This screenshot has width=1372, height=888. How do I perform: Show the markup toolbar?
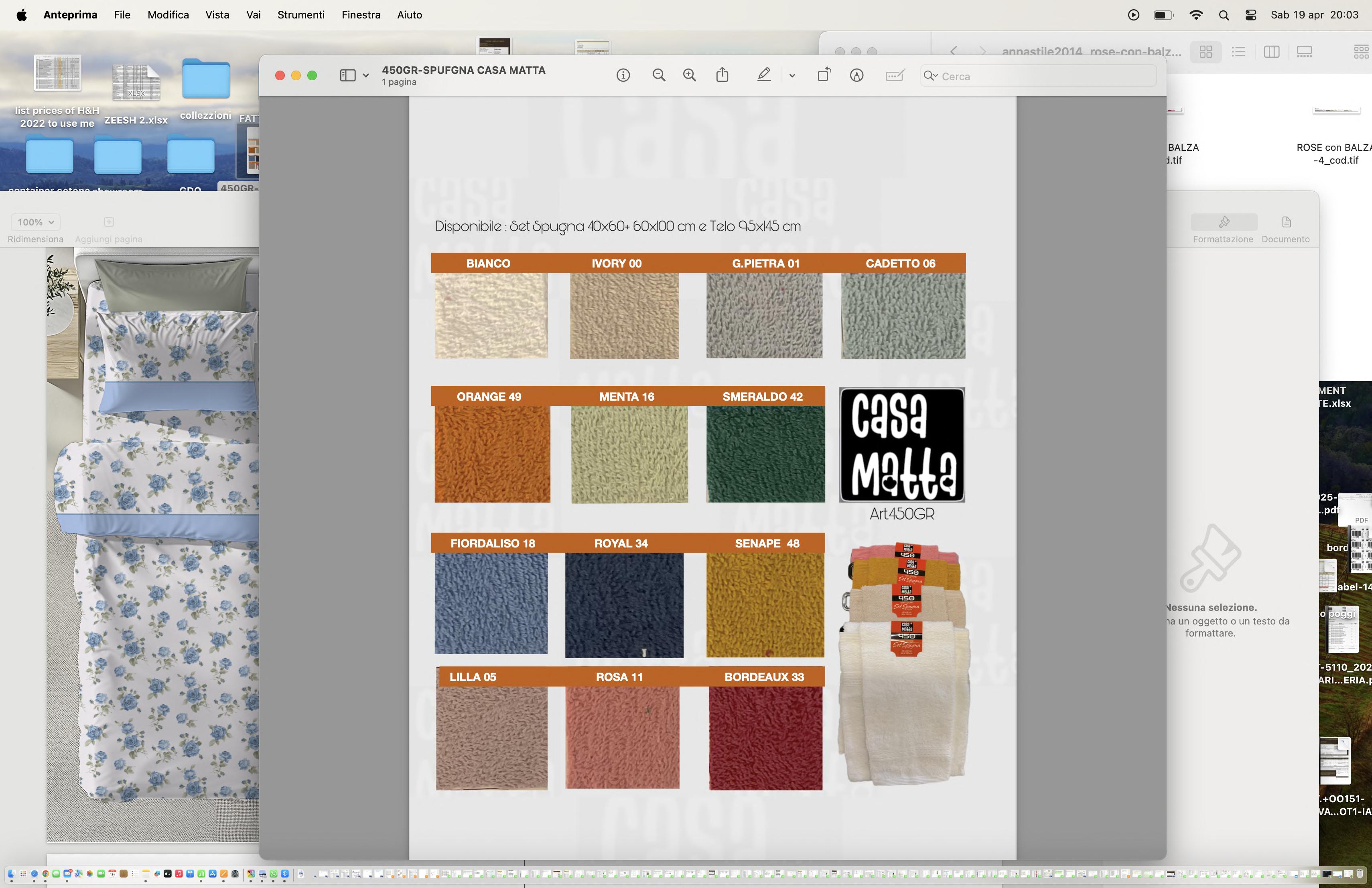click(x=856, y=75)
